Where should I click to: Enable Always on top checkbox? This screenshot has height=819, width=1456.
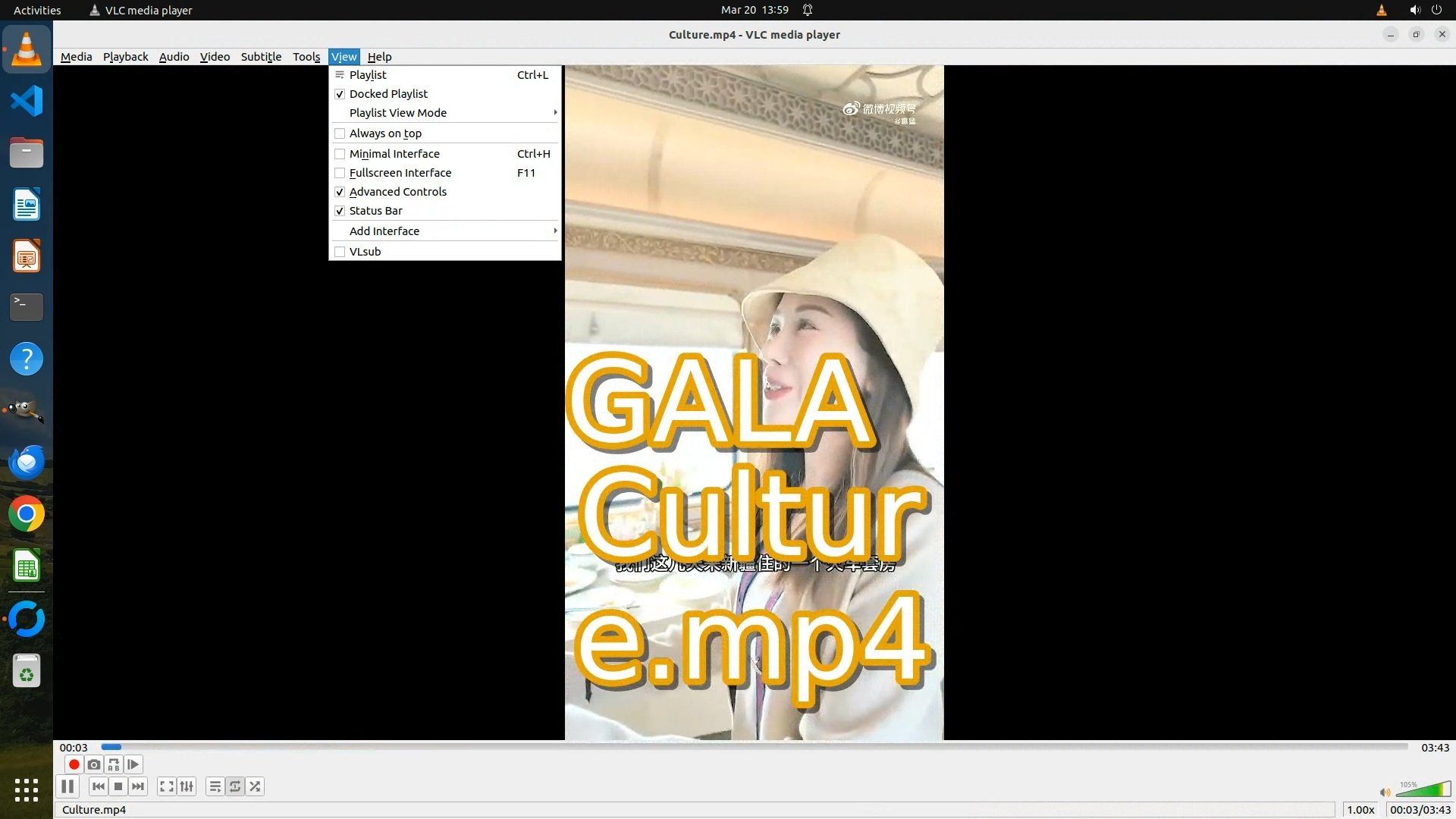[385, 133]
